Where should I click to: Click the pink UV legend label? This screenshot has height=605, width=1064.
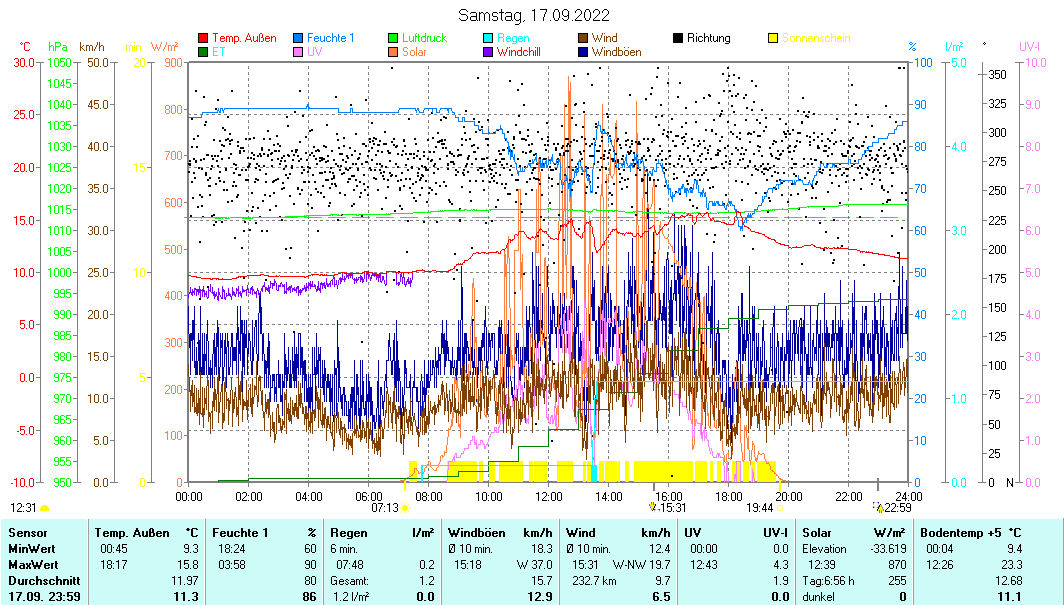click(315, 52)
